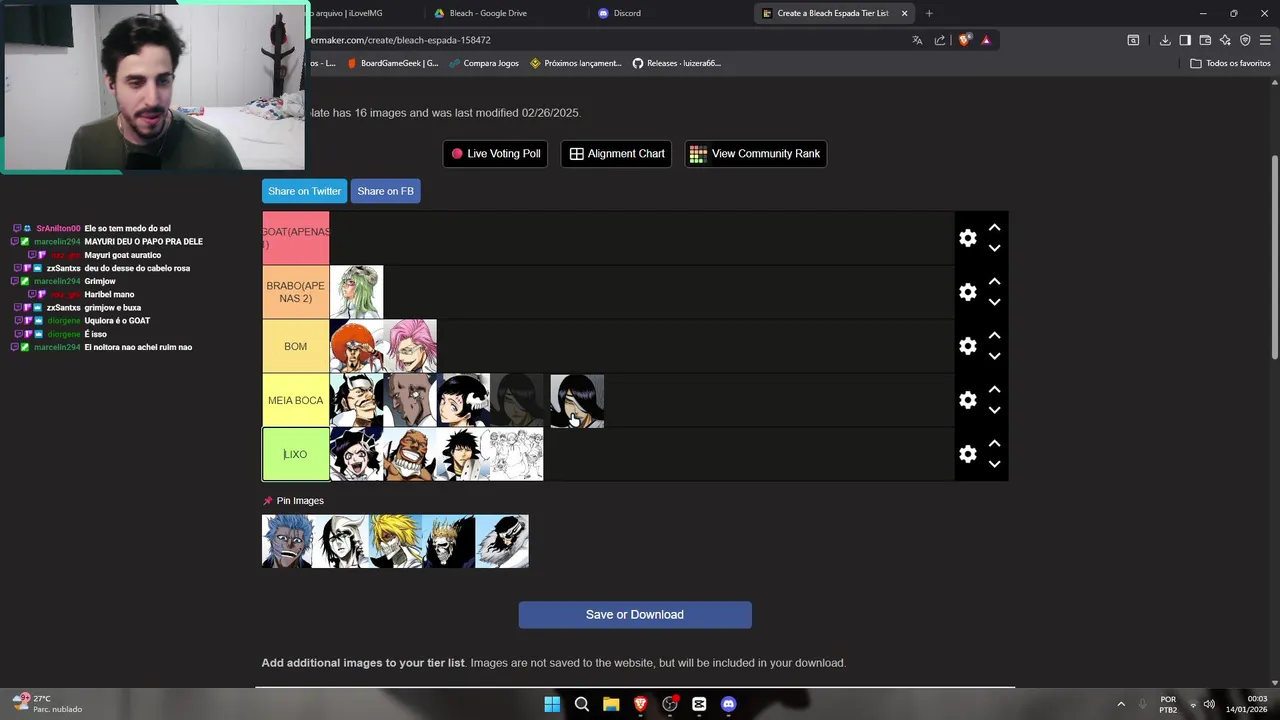Click the address bar URL

coord(401,40)
